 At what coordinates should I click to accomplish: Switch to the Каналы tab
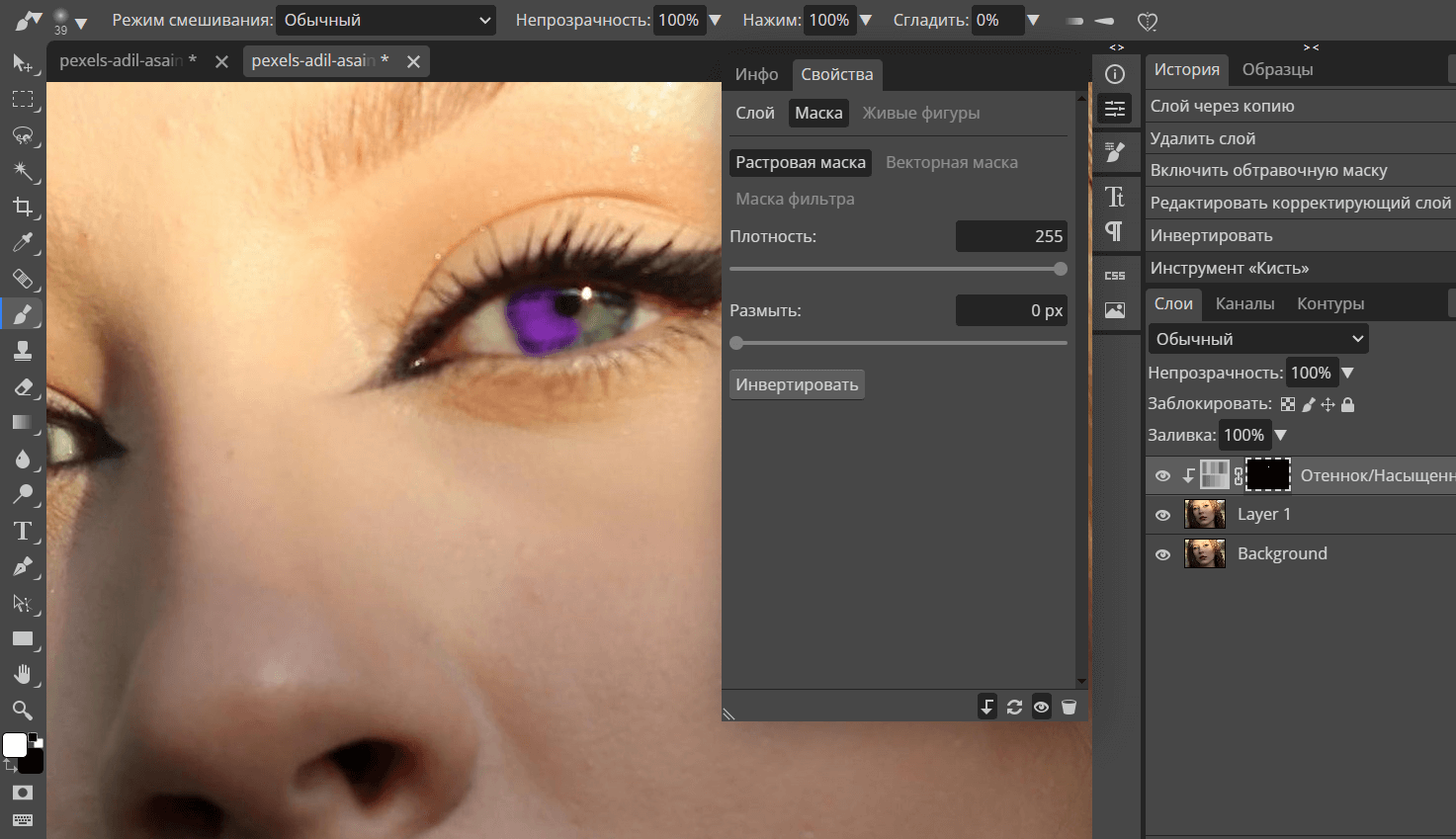(1244, 303)
